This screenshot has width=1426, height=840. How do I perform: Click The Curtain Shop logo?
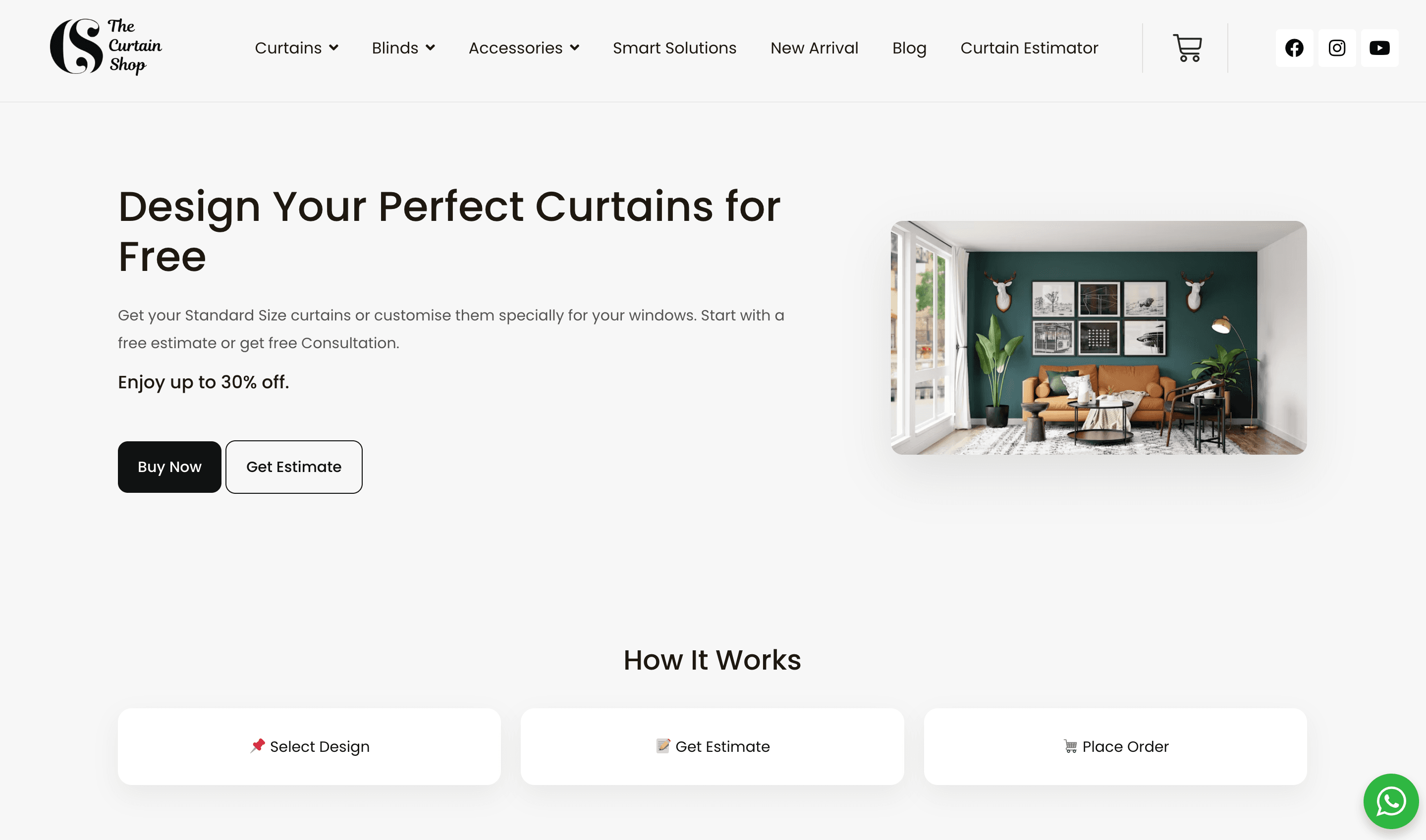click(x=106, y=47)
